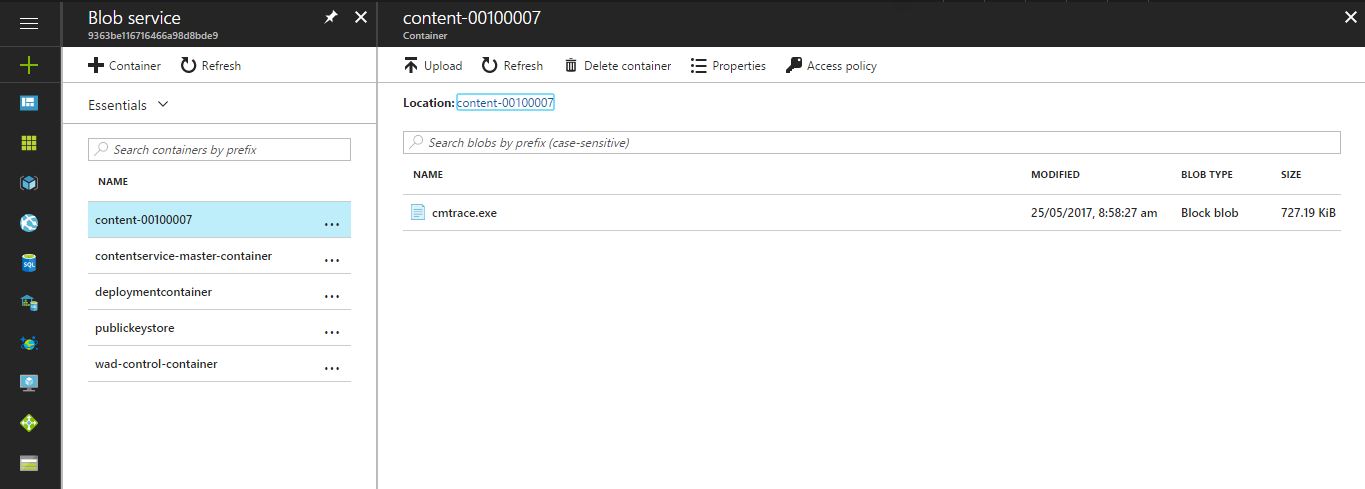Select contentservice-master-container row
The image size is (1365, 489).
(x=219, y=256)
